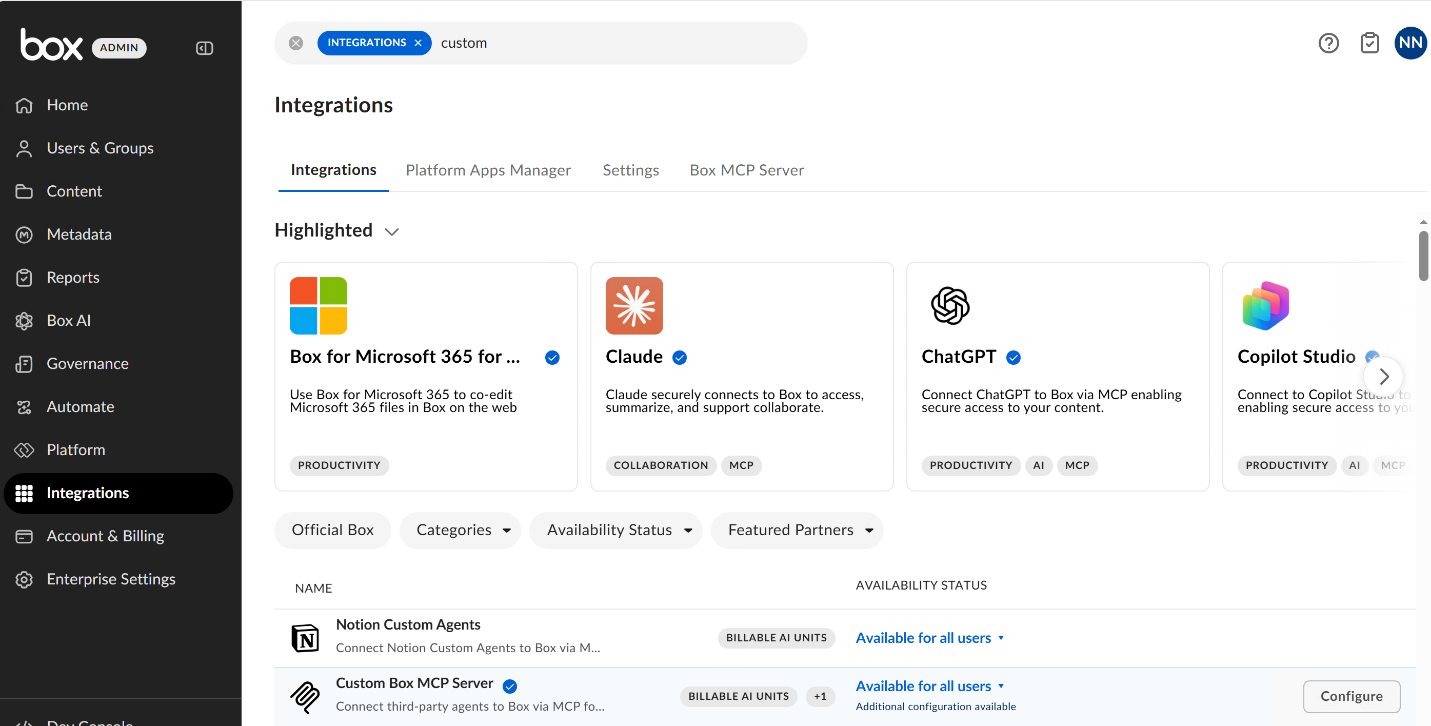The height and width of the screenshot is (726, 1431).
Task: Click the AI tag on ChatGPT card
Action: [1039, 466]
